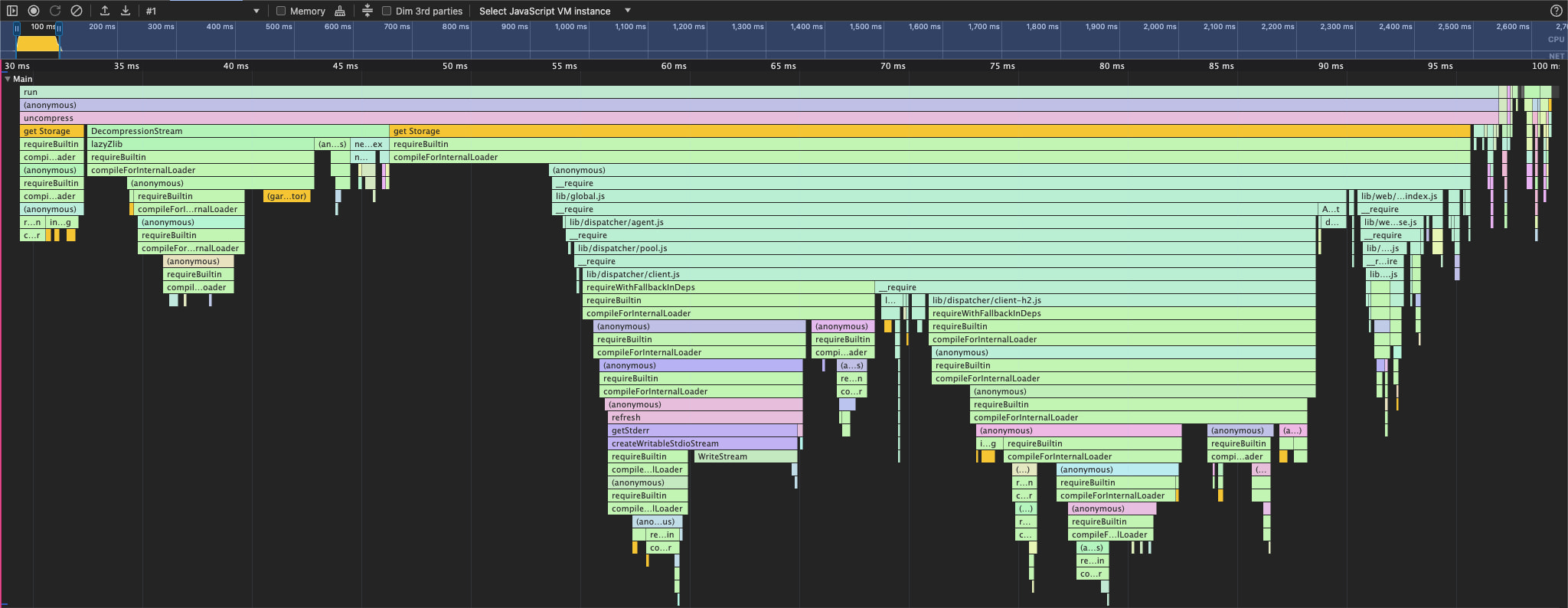This screenshot has height=608, width=1568.
Task: Click the lib/web/...index.js entry
Action: pyautogui.click(x=1400, y=196)
